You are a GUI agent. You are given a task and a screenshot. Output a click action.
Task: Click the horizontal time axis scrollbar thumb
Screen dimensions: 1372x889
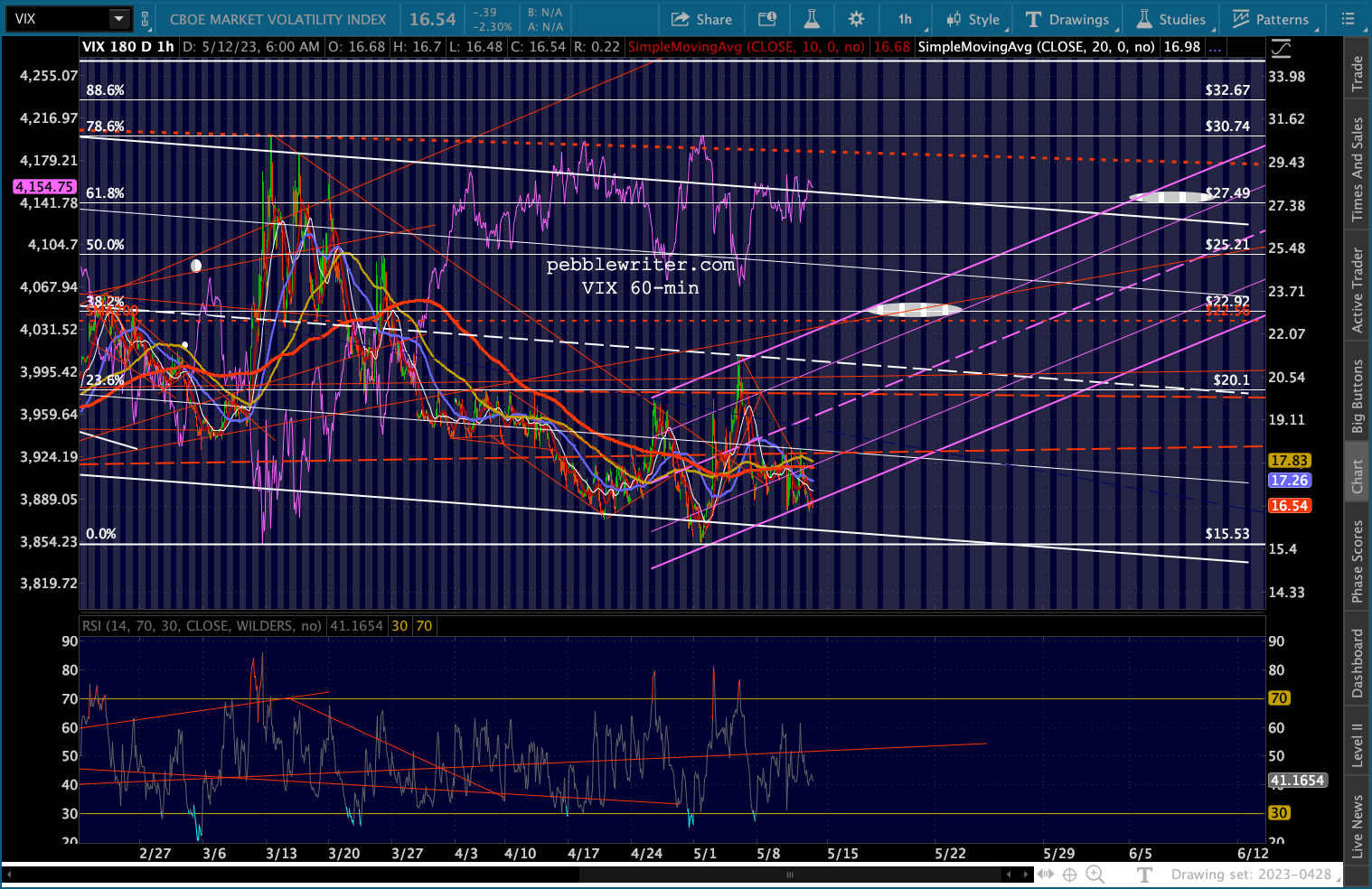tap(791, 875)
